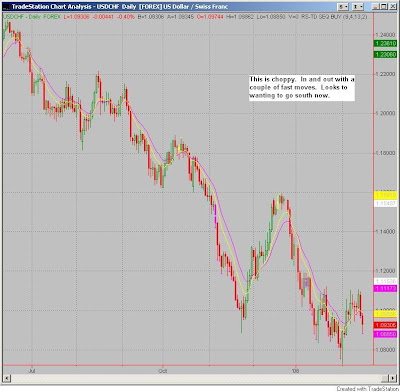400x392 pixels.
Task: Click the "USDCHF - Daily FOREX" status label
Action: pyautogui.click(x=32, y=16)
